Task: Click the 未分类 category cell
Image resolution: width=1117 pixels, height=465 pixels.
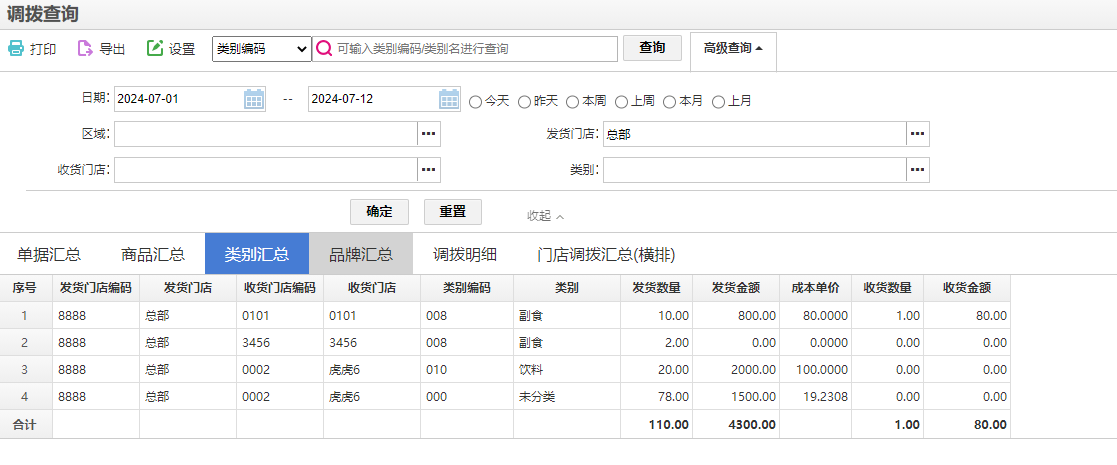Action: click(x=567, y=397)
